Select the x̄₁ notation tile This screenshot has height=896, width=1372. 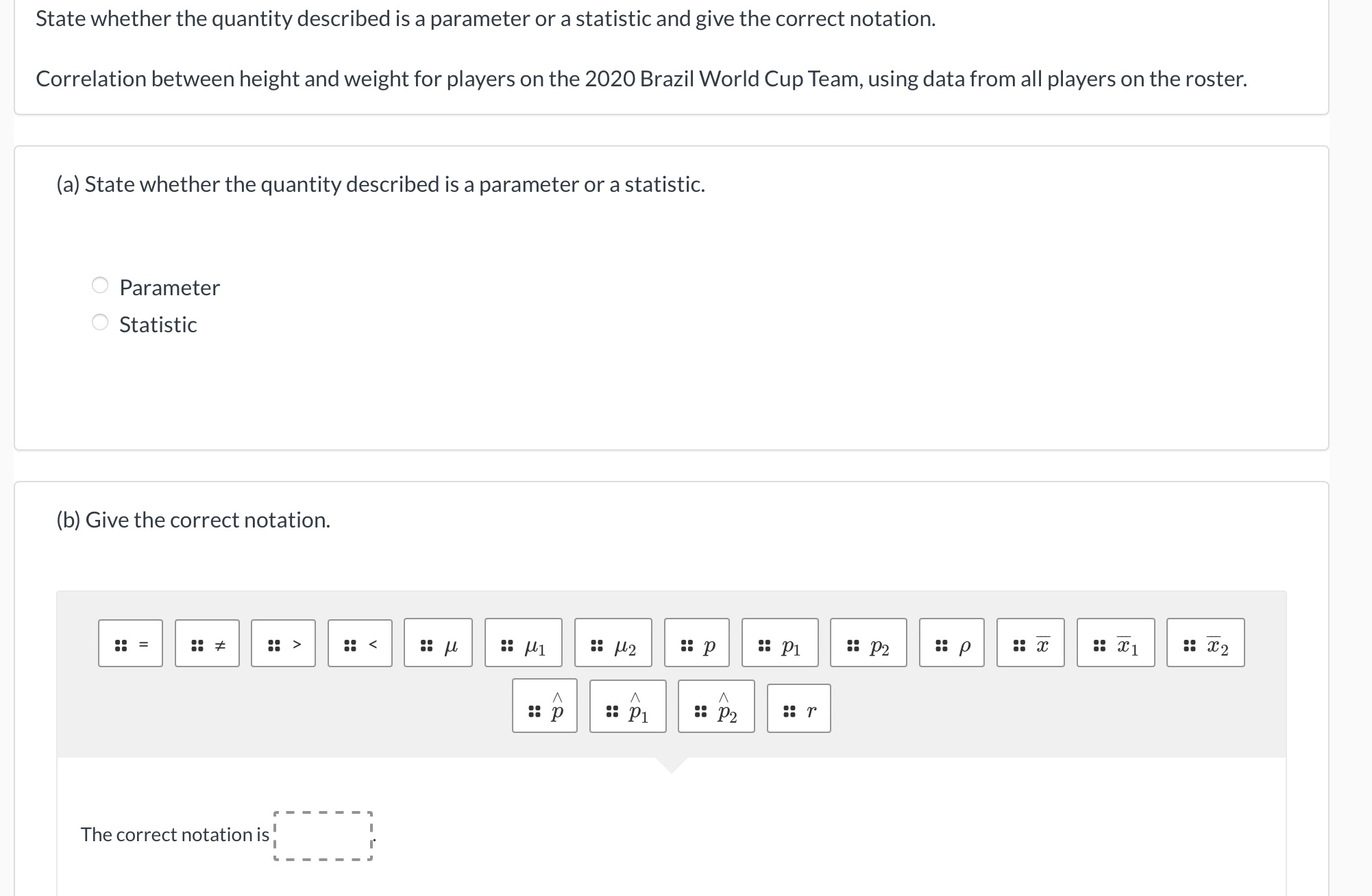click(x=1117, y=644)
